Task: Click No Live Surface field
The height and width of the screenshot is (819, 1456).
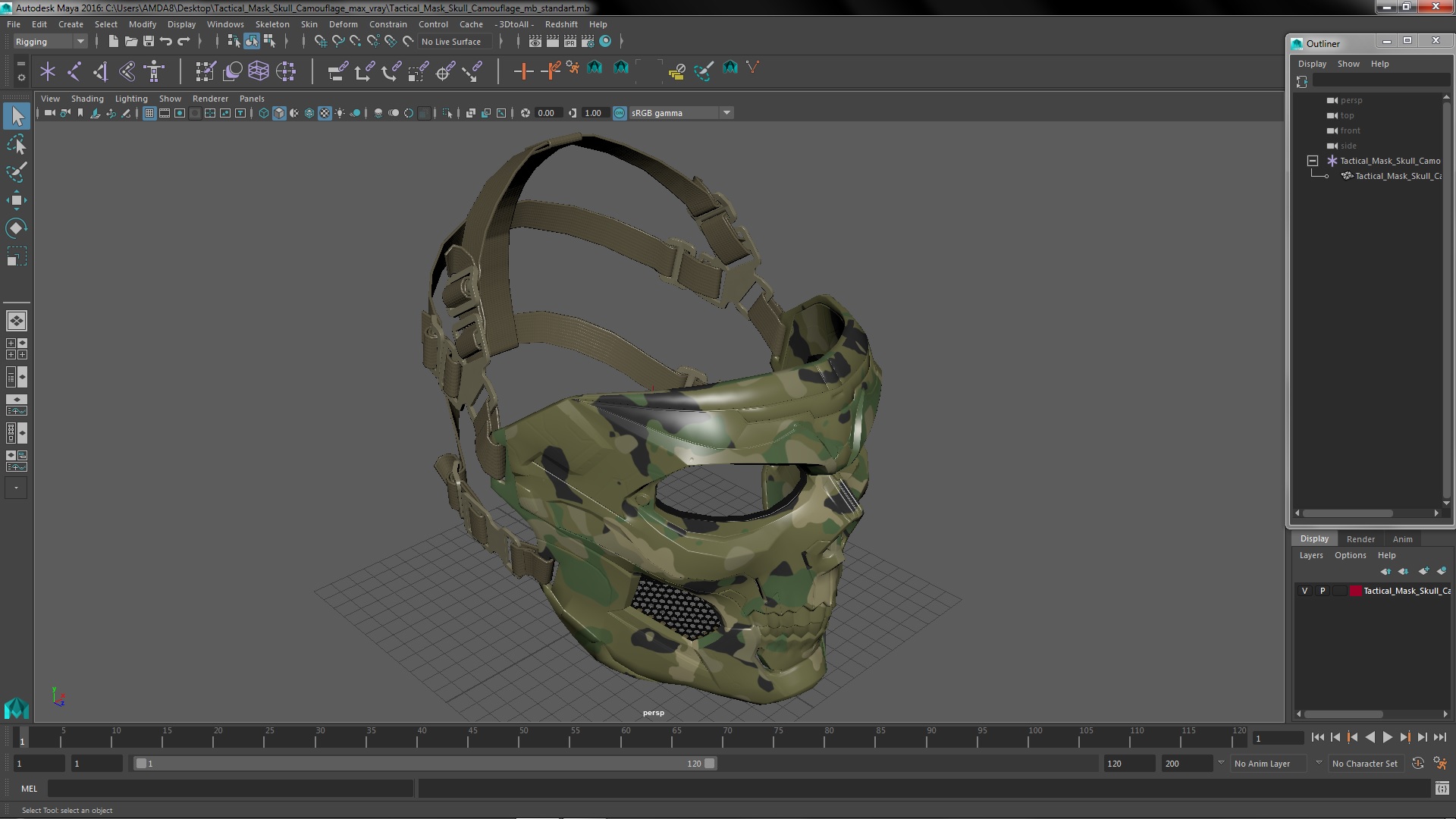Action: click(x=455, y=42)
